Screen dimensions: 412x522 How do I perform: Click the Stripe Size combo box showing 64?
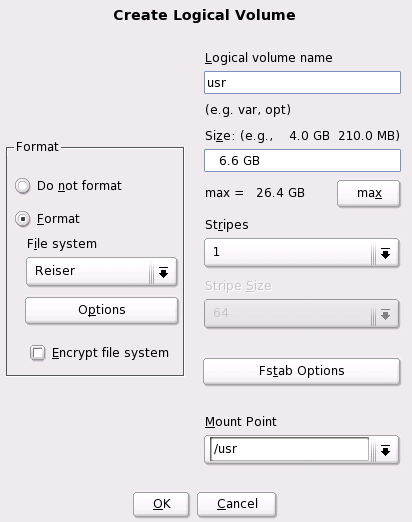[301, 314]
